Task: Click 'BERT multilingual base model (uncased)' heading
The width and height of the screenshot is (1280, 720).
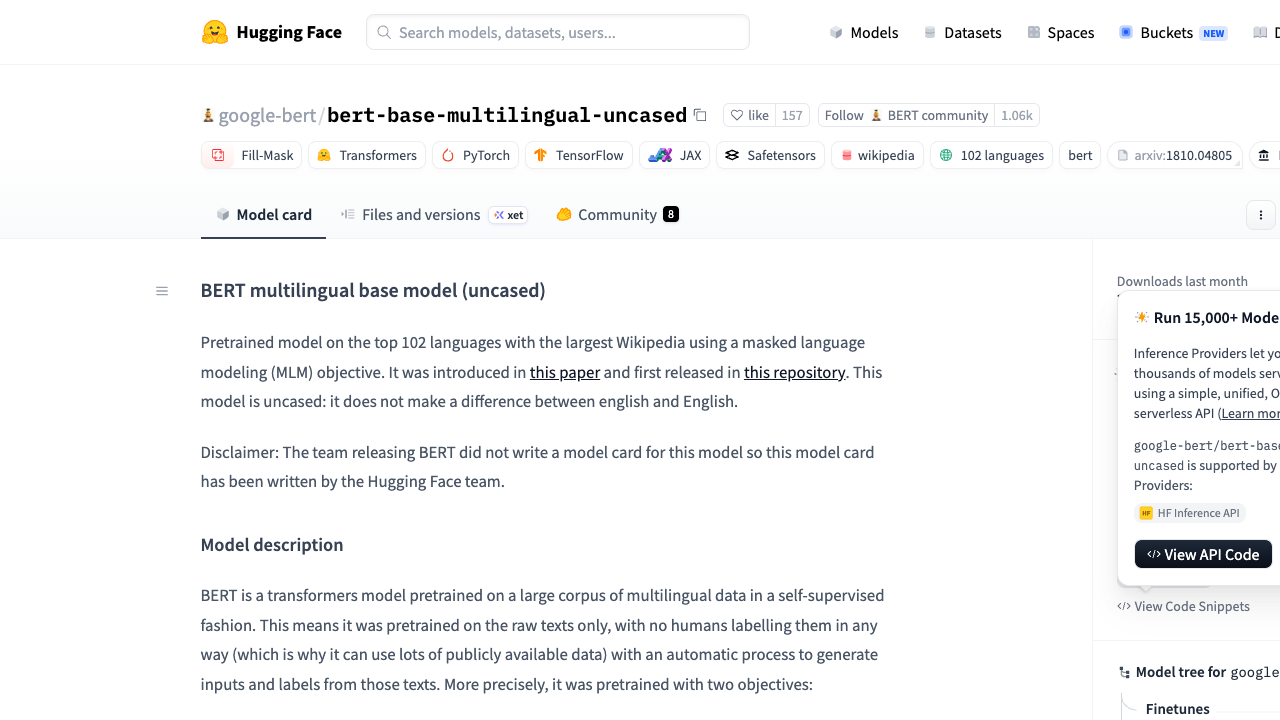Action: 373,291
